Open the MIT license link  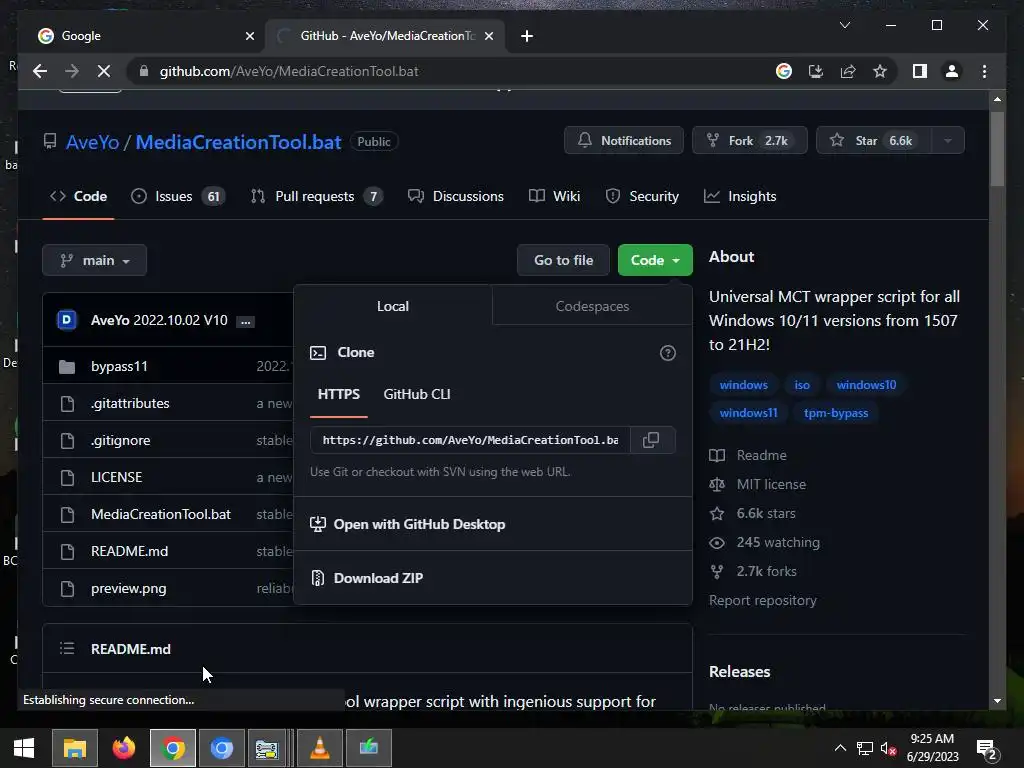(771, 485)
